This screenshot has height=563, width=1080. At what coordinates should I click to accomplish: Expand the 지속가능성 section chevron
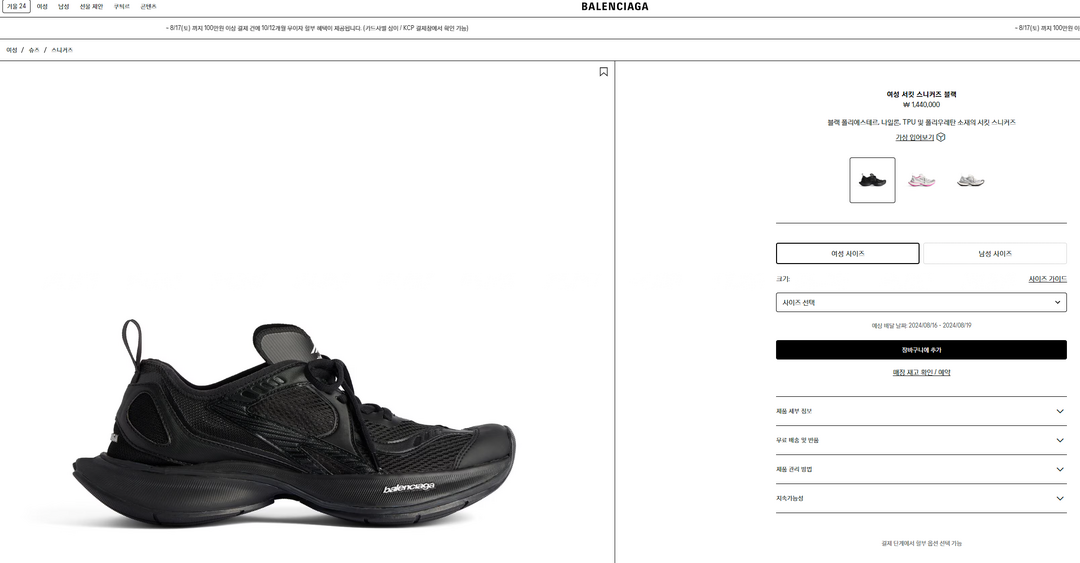(1059, 498)
